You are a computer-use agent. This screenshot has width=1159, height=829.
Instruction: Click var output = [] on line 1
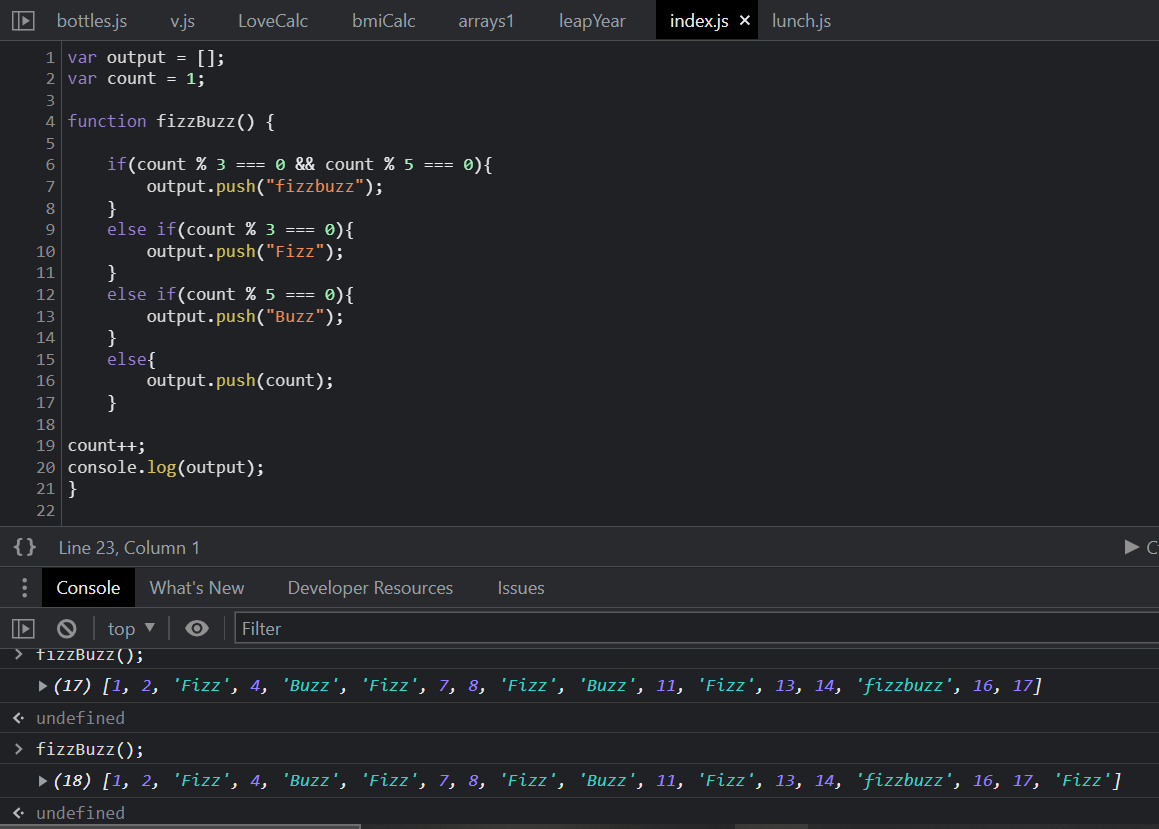click(146, 57)
